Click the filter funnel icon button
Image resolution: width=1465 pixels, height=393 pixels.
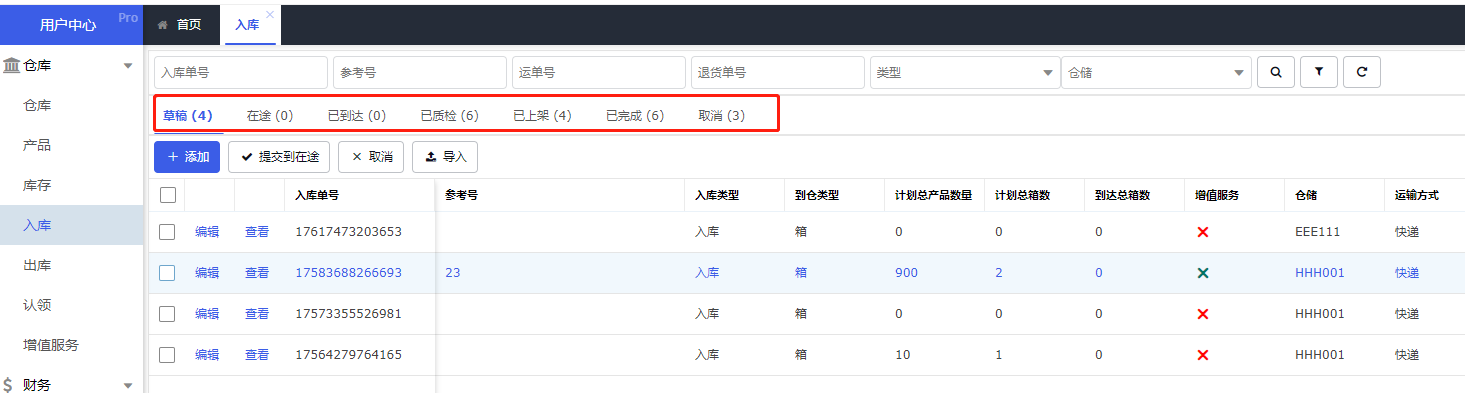1319,72
